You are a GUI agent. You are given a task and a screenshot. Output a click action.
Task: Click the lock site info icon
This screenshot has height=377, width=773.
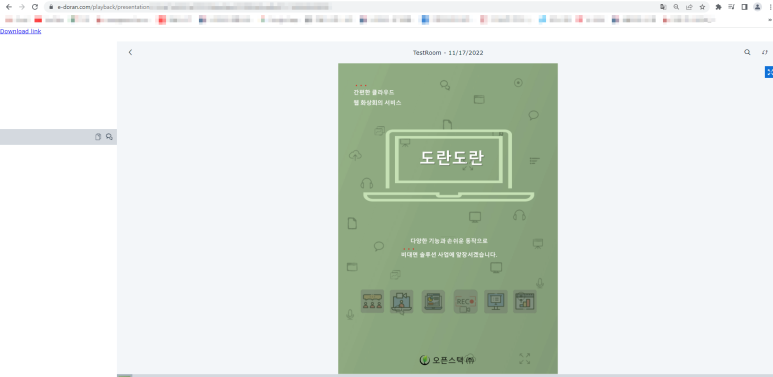click(x=51, y=7)
